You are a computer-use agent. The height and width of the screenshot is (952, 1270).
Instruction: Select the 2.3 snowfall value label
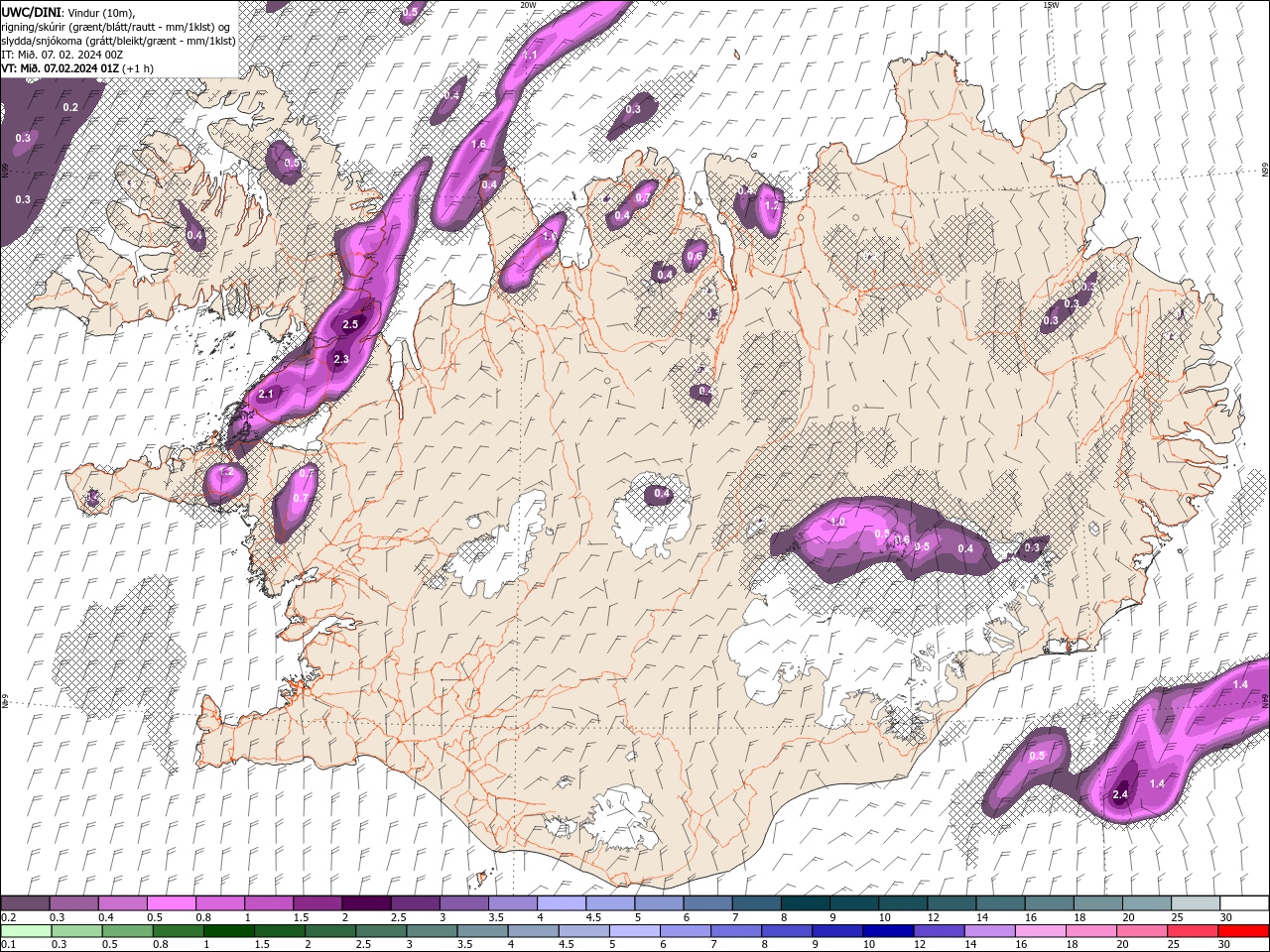click(340, 359)
